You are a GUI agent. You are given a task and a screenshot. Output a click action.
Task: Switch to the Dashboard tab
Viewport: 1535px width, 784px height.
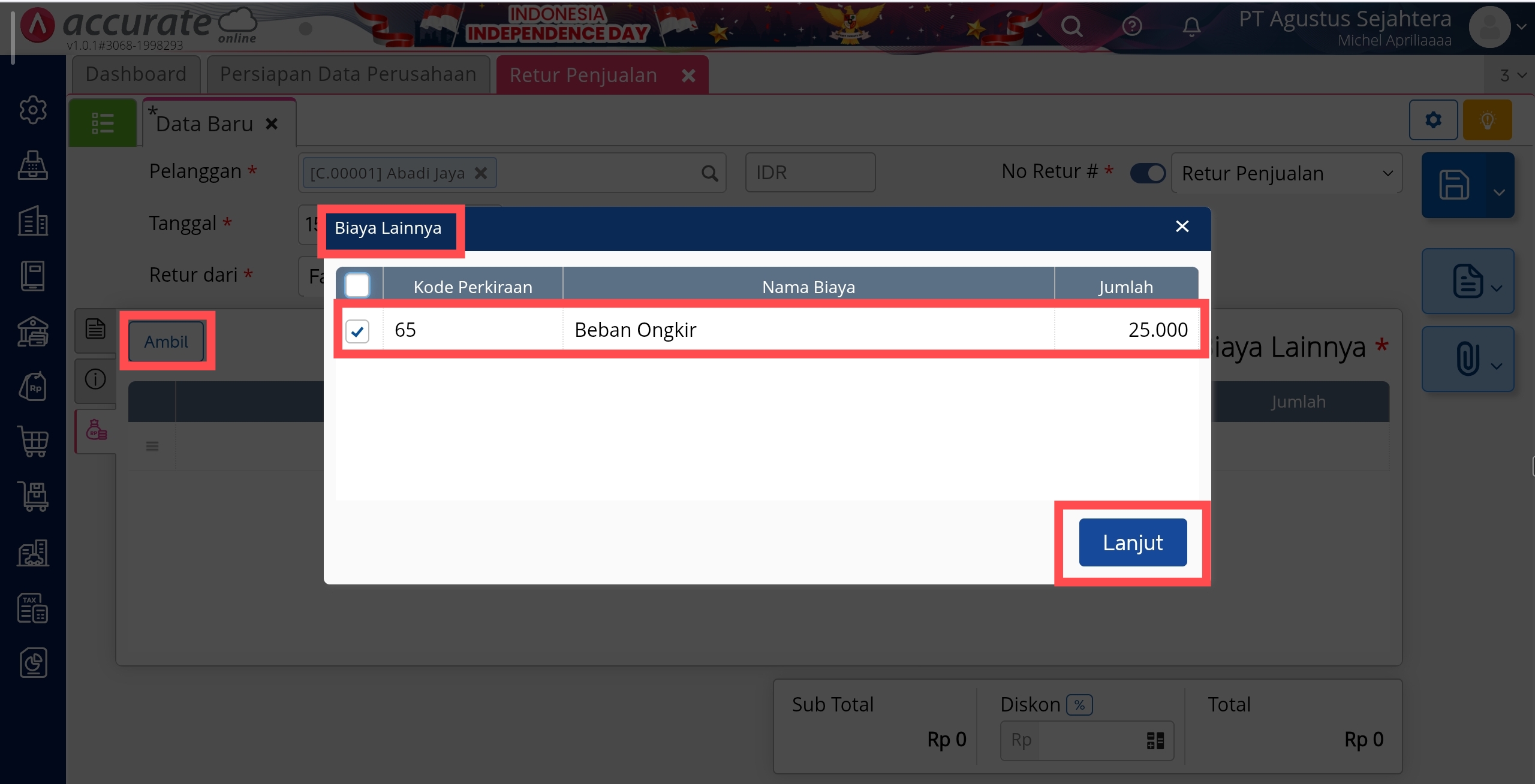[136, 74]
